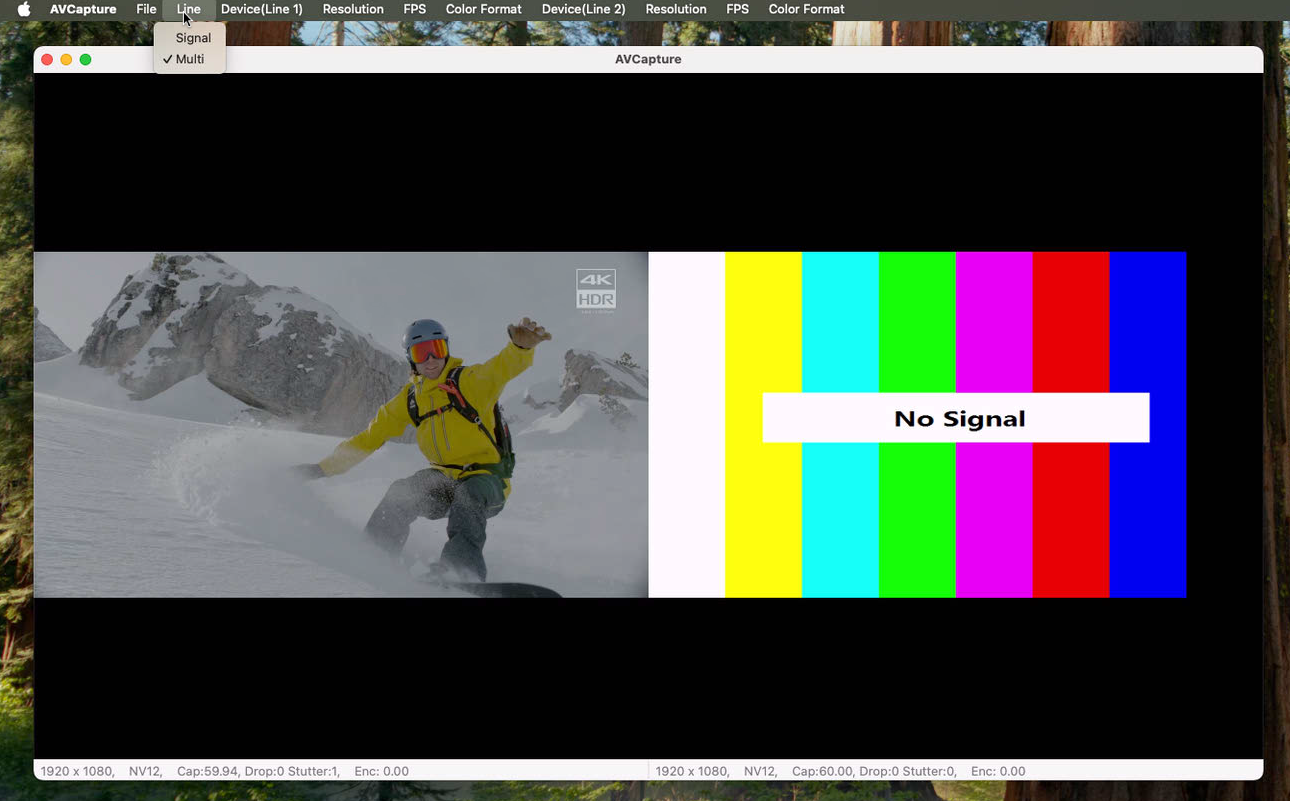
Task: Click the yellow bar in test pattern
Action: [x=763, y=320]
